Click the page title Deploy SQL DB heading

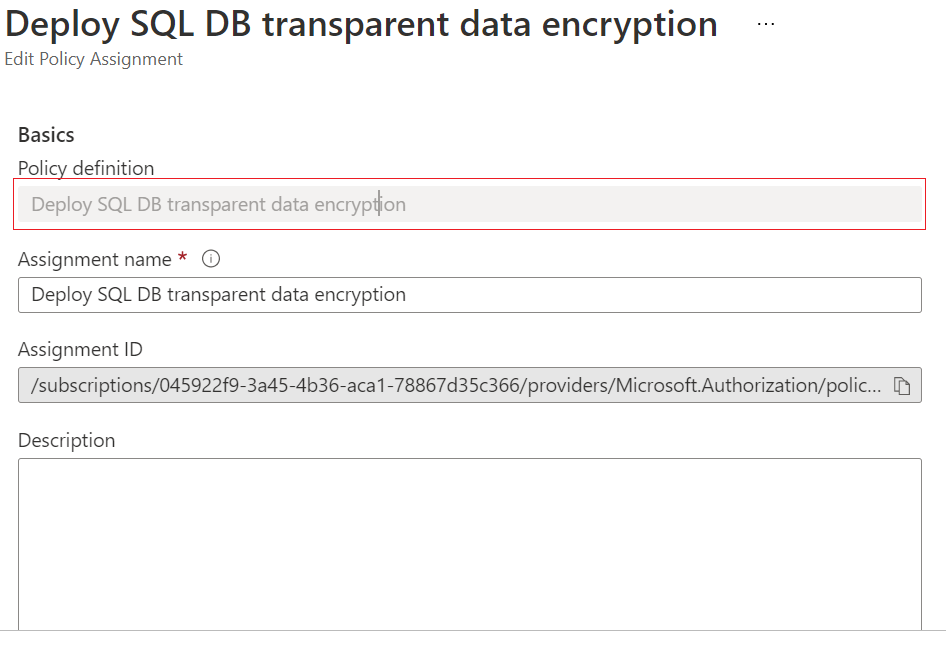point(361,24)
